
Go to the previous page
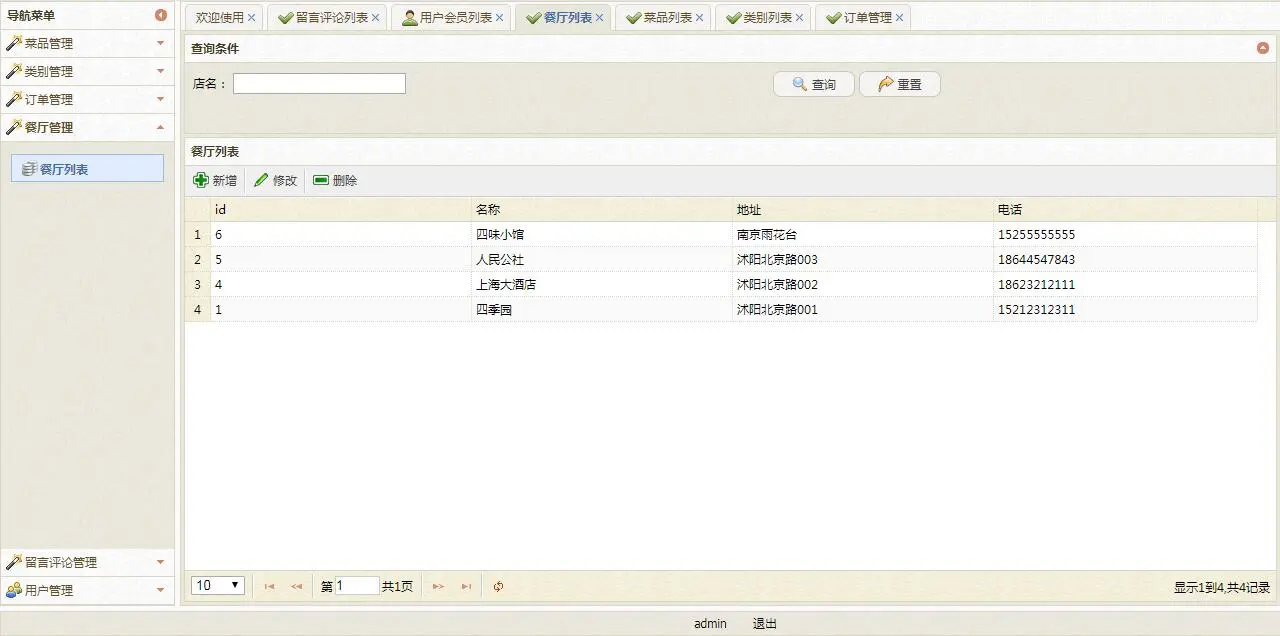coord(296,587)
